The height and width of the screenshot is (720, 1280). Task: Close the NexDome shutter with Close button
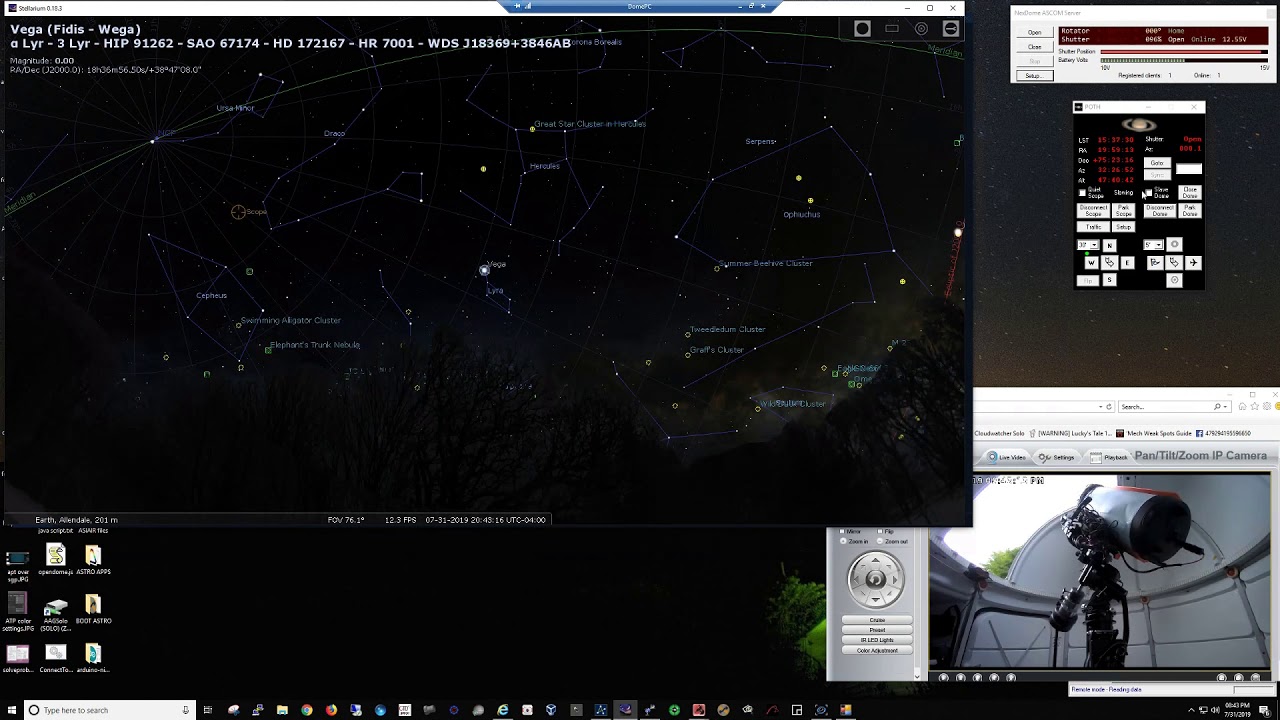[1035, 47]
